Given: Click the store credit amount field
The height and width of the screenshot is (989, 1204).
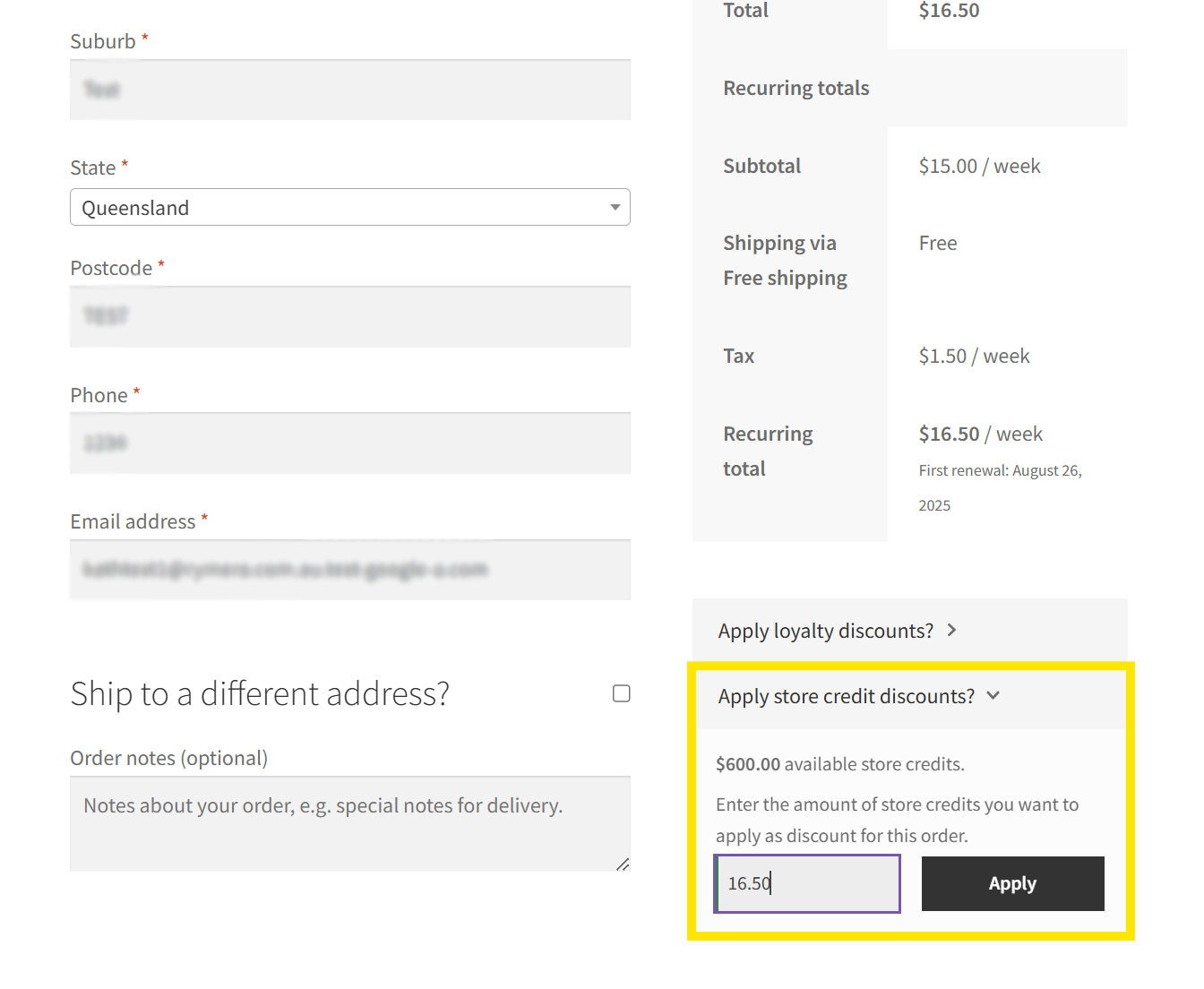Looking at the screenshot, I should pyautogui.click(x=806, y=883).
